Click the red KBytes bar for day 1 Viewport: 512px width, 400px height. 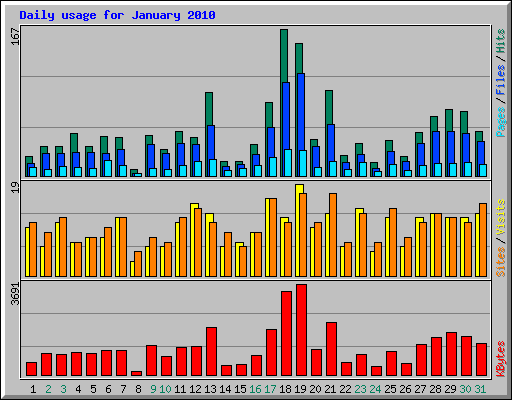click(31, 369)
